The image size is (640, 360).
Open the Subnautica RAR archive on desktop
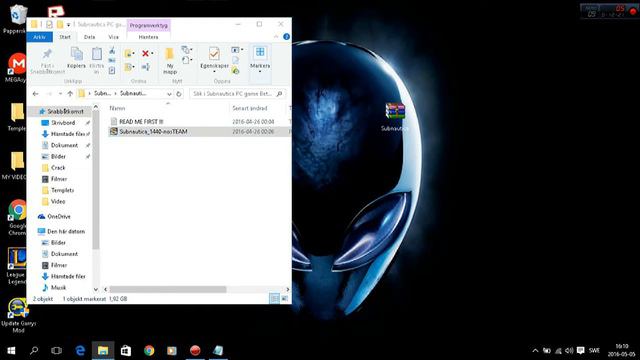[x=395, y=116]
